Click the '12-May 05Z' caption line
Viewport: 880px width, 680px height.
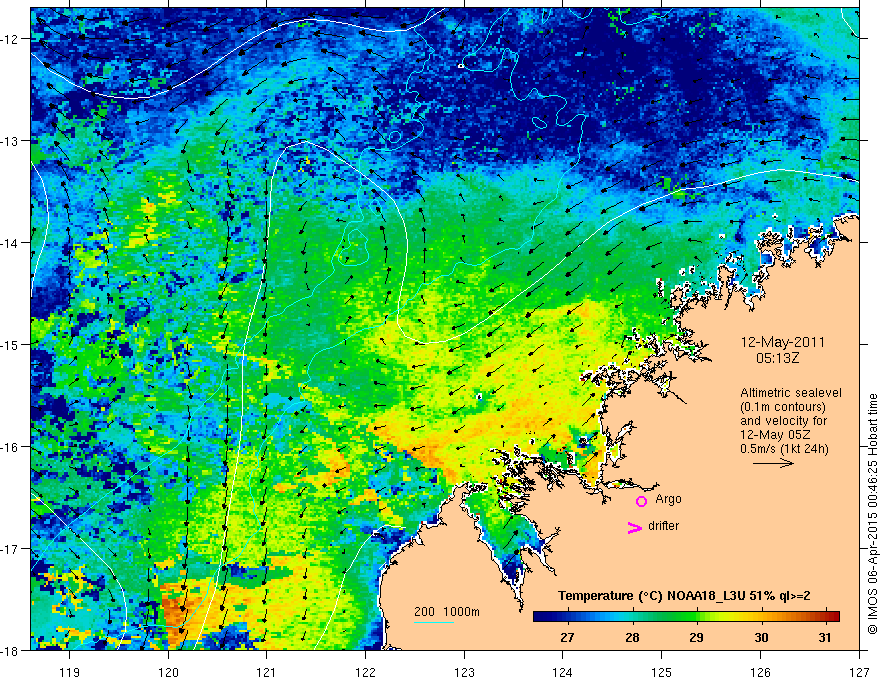point(775,434)
